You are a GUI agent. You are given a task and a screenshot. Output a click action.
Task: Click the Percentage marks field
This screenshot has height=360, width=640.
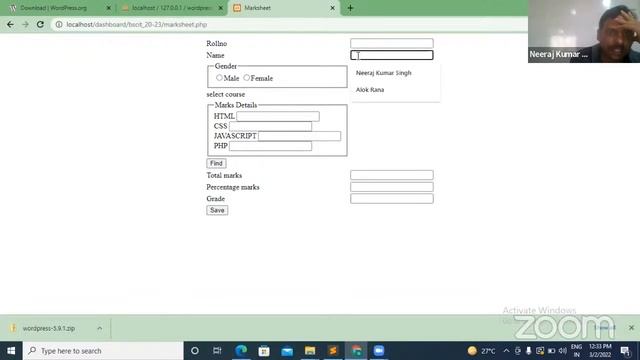391,187
